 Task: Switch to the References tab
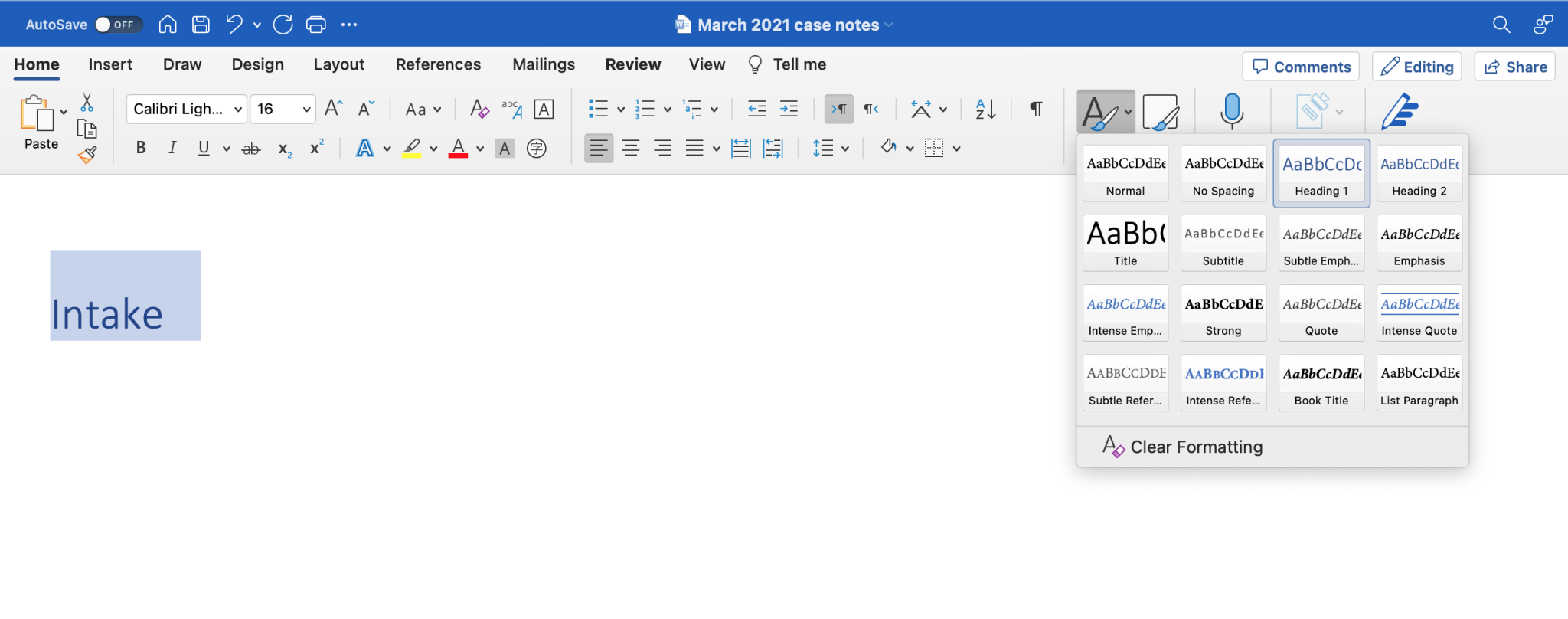[x=438, y=64]
